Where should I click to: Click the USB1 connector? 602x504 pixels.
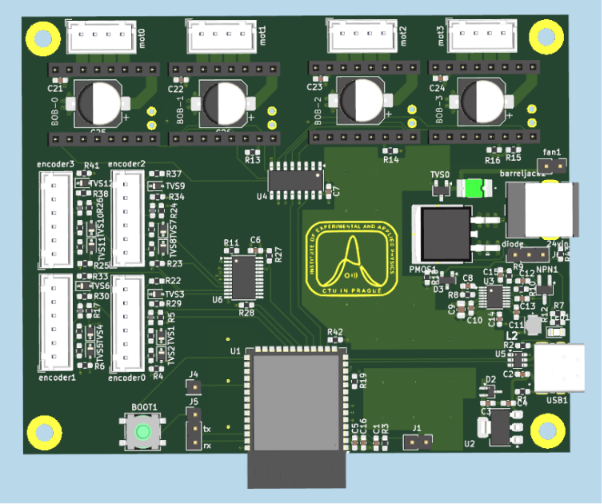tap(559, 368)
